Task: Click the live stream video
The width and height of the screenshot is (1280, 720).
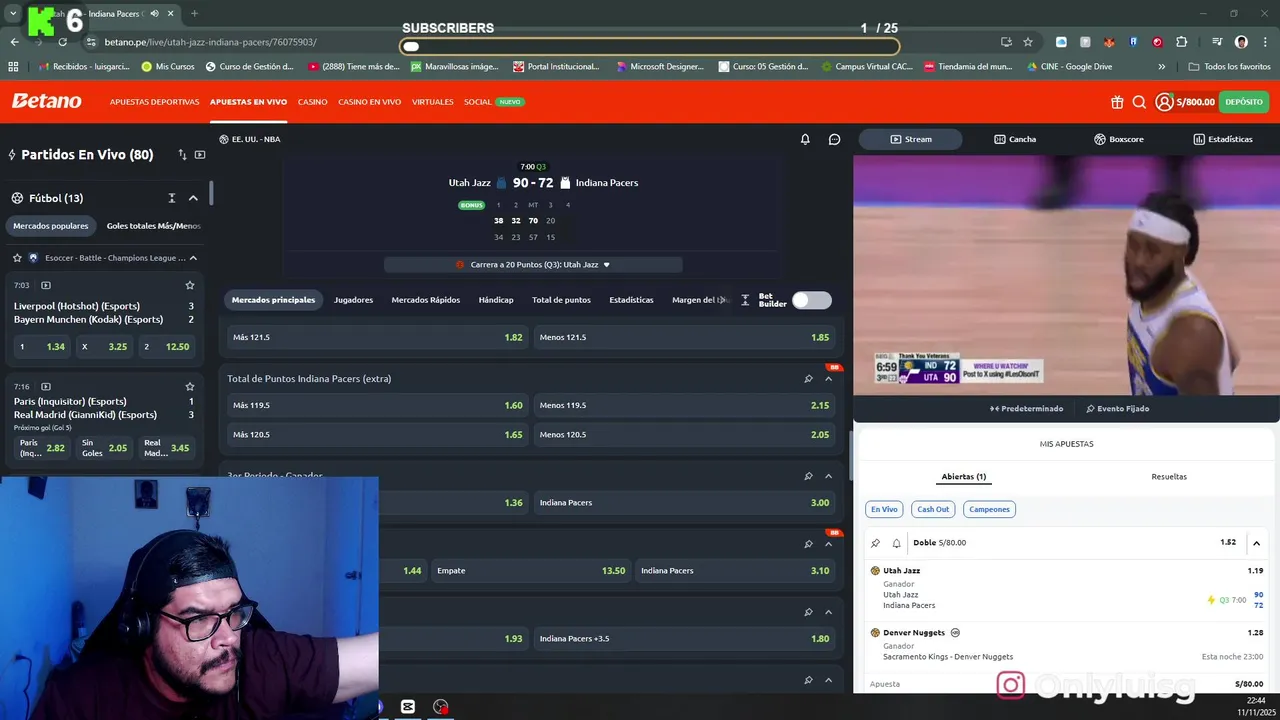Action: tap(1066, 275)
